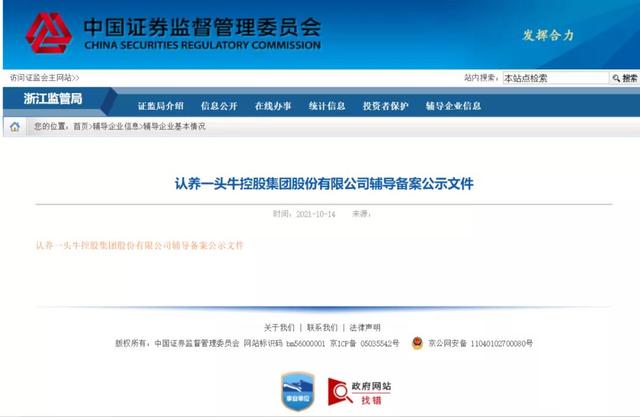Click 京ICP备 05035542号 record text
Image resolution: width=640 pixels, height=417 pixels.
point(364,344)
